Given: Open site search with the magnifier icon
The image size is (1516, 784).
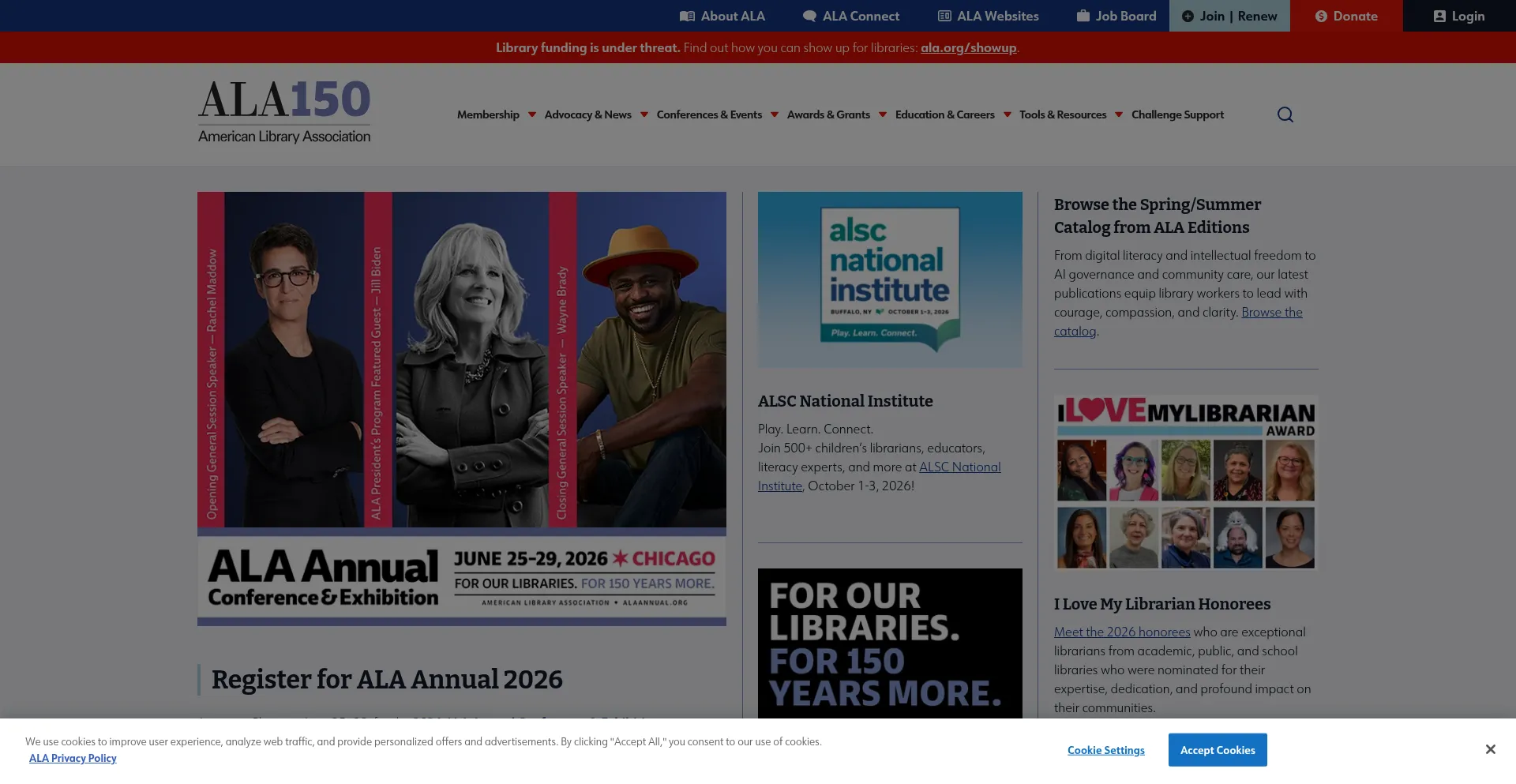Looking at the screenshot, I should [1285, 114].
